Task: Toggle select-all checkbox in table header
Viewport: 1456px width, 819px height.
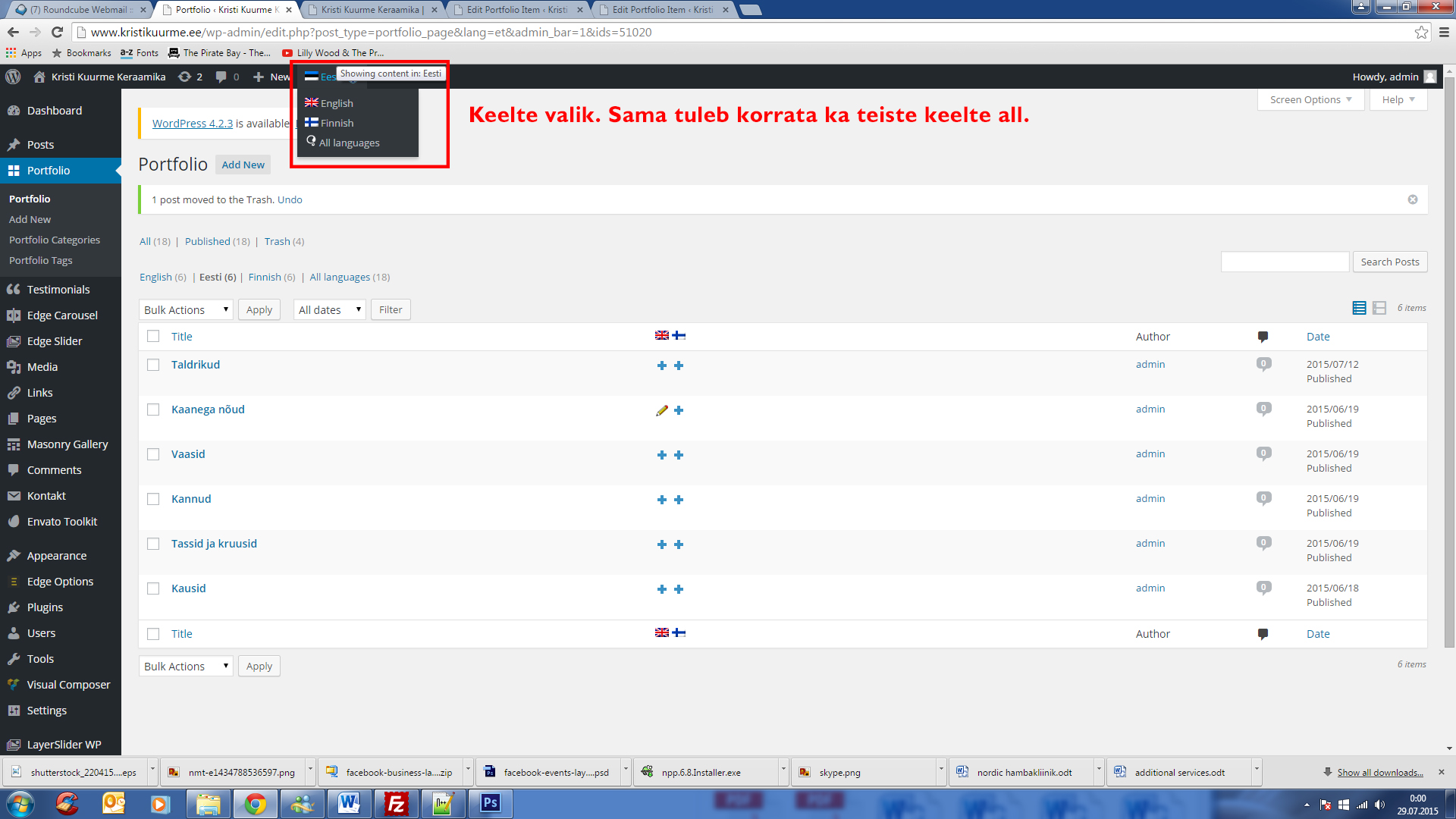Action: pos(153,336)
